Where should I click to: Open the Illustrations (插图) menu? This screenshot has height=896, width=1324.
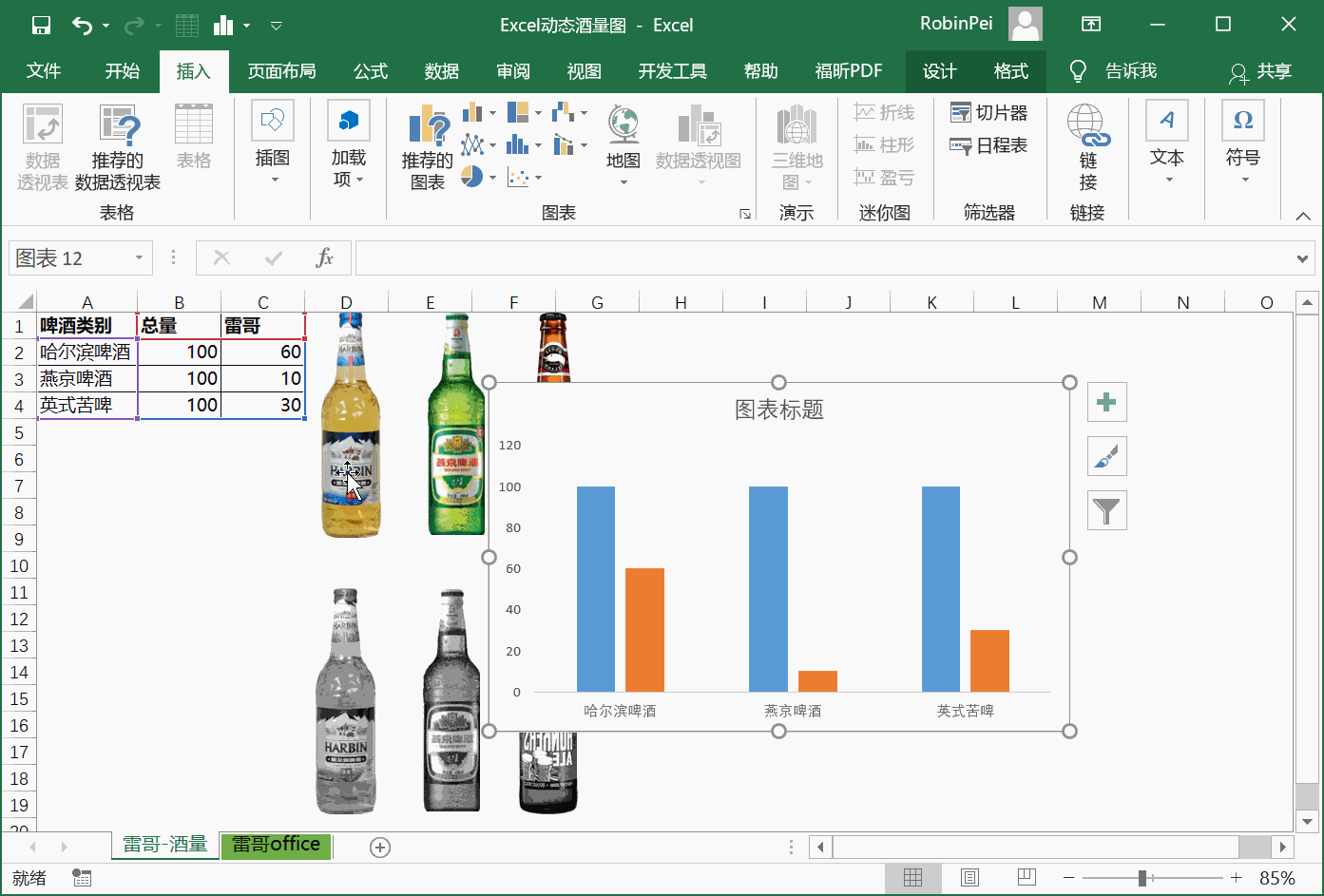tap(273, 144)
